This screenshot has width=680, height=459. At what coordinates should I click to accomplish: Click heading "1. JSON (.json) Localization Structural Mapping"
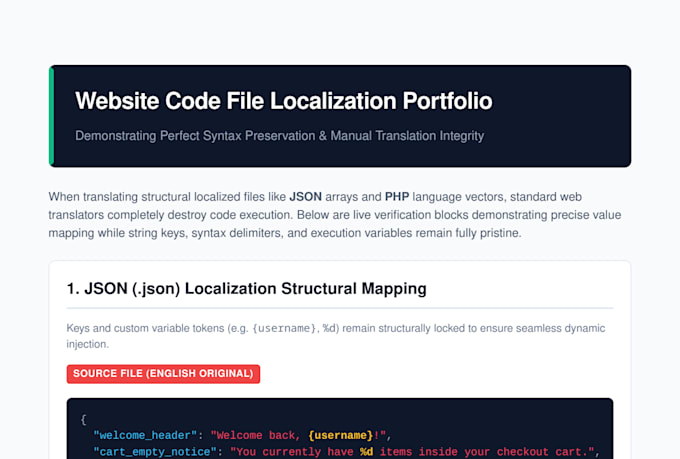coord(246,289)
